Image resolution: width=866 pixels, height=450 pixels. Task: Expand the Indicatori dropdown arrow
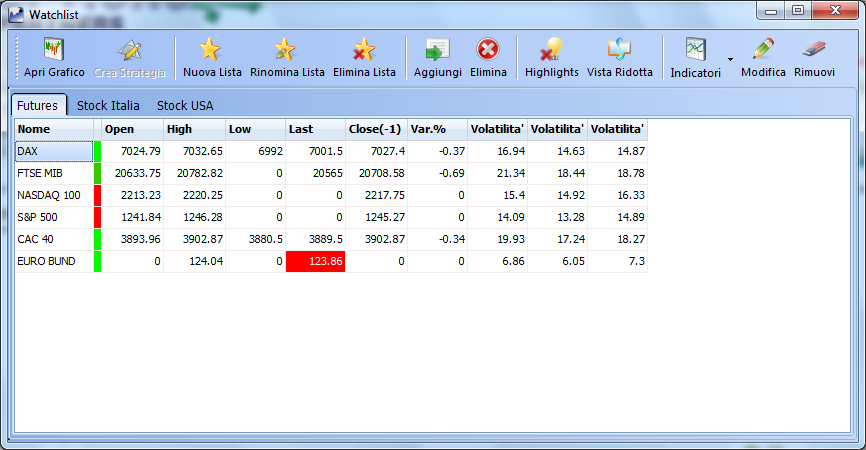730,59
